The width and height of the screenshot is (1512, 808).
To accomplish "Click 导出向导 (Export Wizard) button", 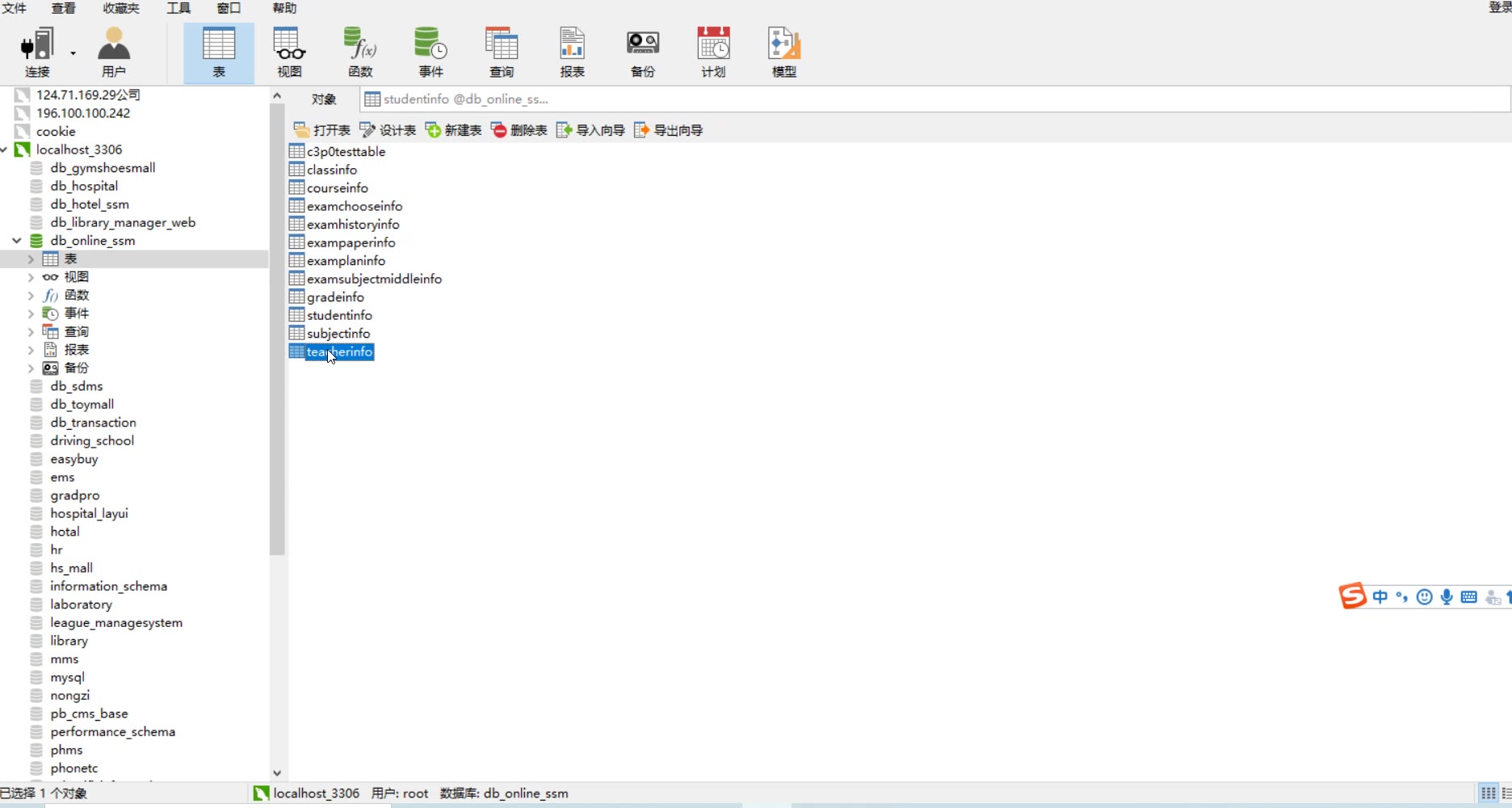I will pos(669,130).
